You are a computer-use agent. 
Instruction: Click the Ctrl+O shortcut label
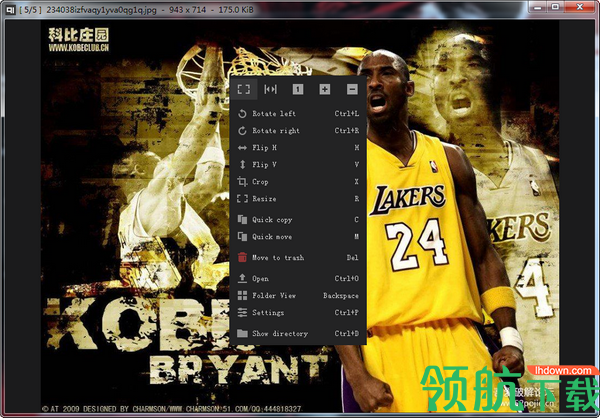pyautogui.click(x=347, y=278)
